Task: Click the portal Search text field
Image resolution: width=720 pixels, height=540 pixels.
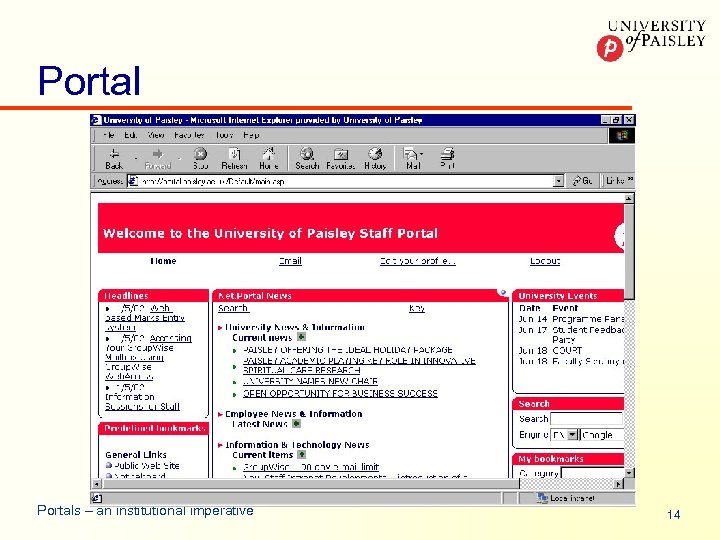Action: click(586, 418)
